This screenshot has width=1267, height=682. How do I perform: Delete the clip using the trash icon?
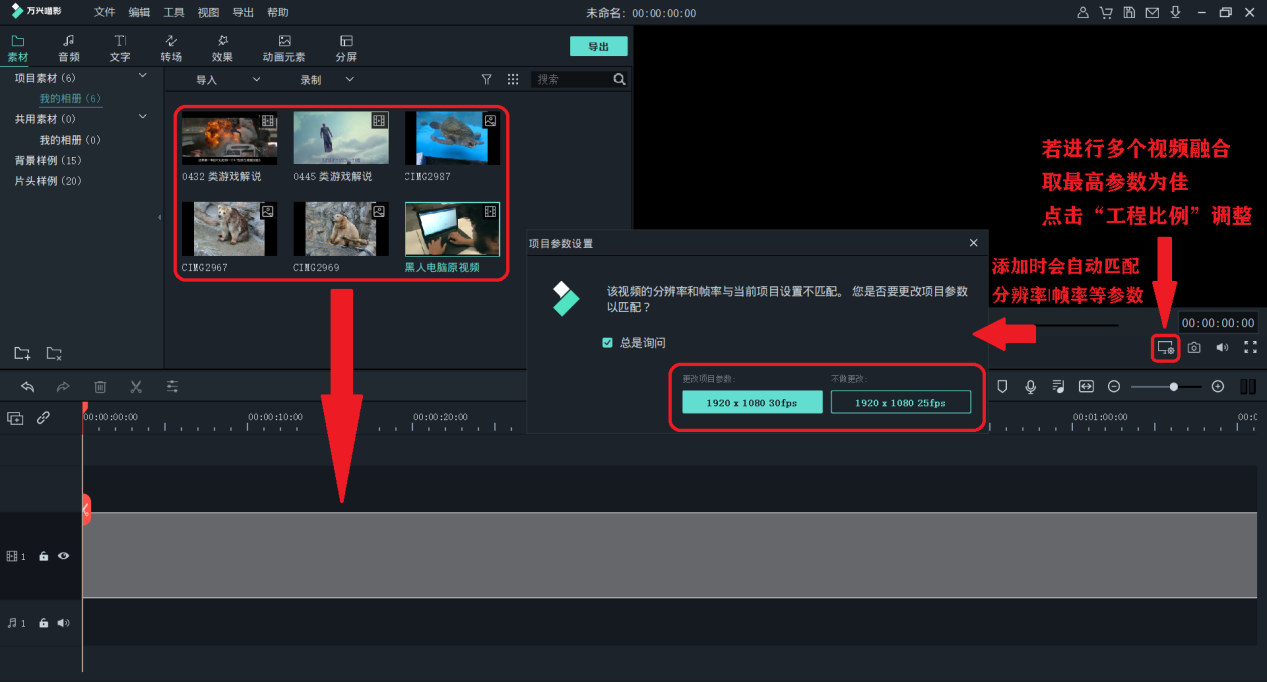[100, 386]
